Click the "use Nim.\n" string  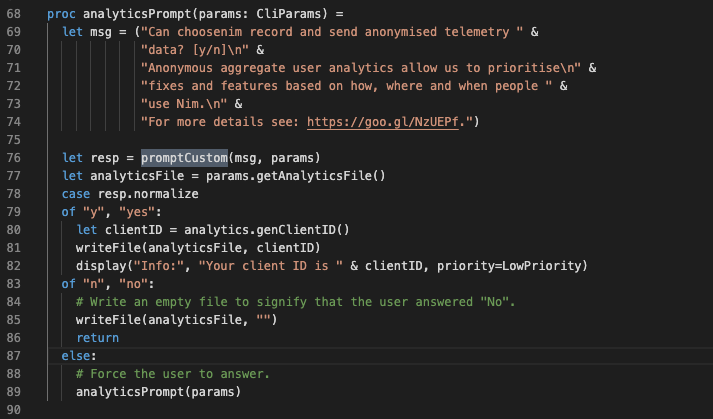[184, 104]
